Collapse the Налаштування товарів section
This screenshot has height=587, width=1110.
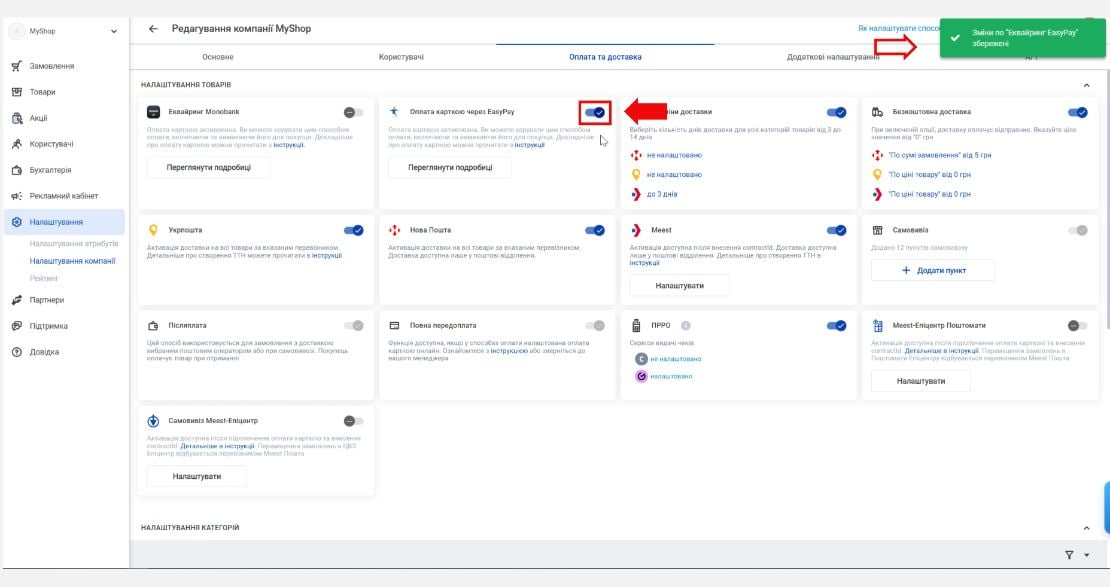(x=1087, y=85)
